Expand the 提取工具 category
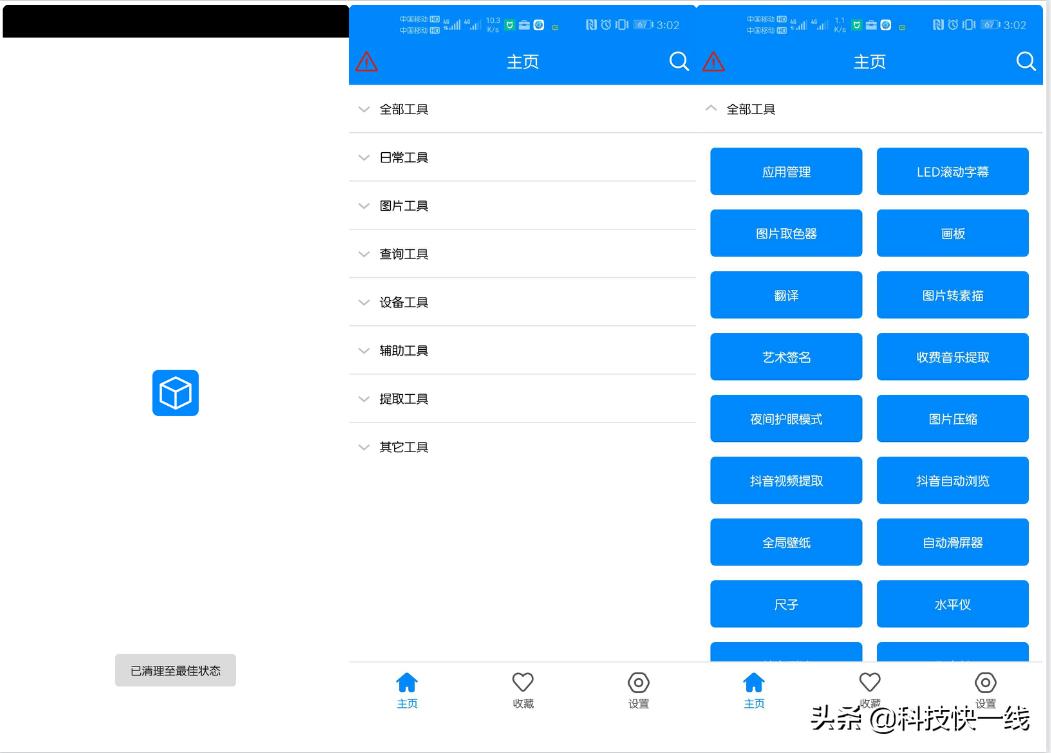This screenshot has width=1051, height=753. pyautogui.click(x=404, y=399)
